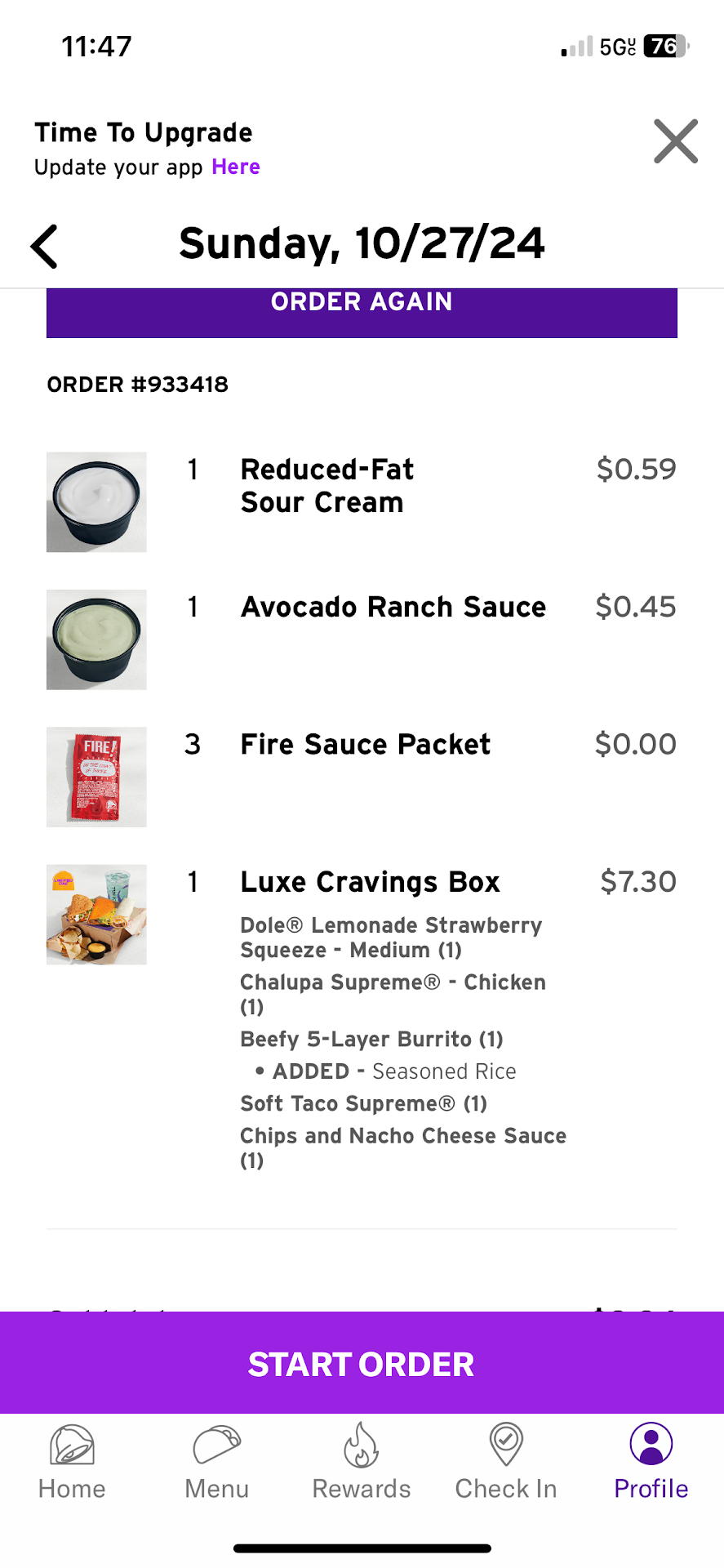The image size is (724, 1568).
Task: Tap the Avocado Ranch Sauce thumbnail
Action: click(96, 639)
